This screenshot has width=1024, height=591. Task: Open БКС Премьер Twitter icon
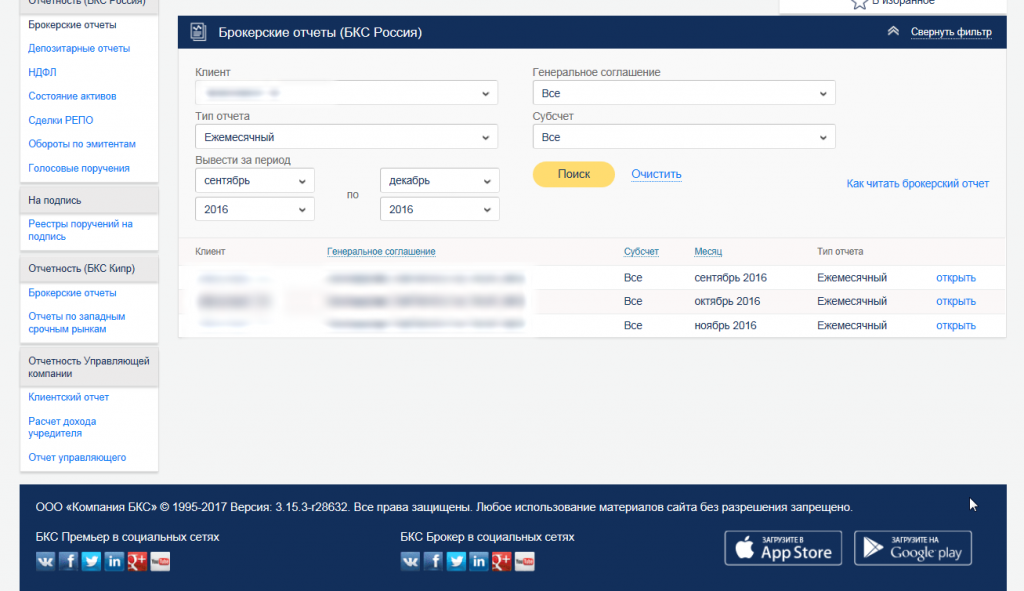(x=91, y=561)
